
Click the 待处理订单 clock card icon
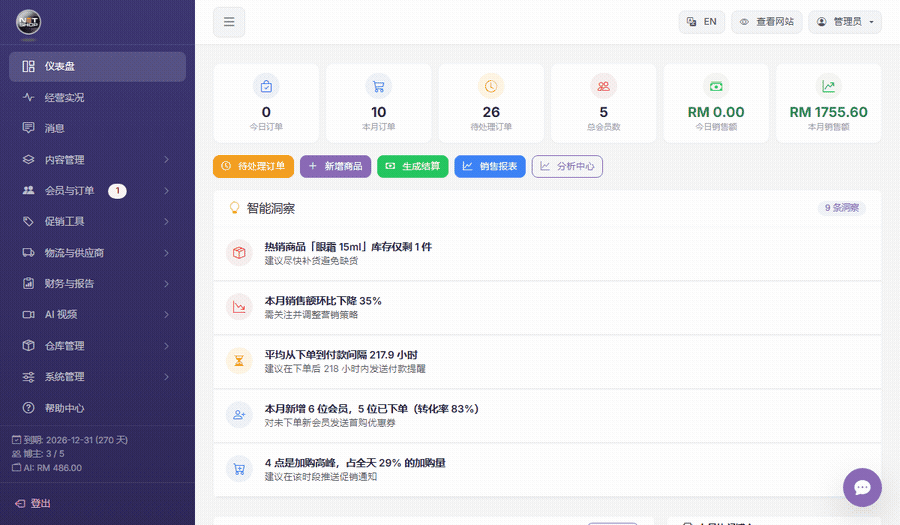tap(491, 87)
